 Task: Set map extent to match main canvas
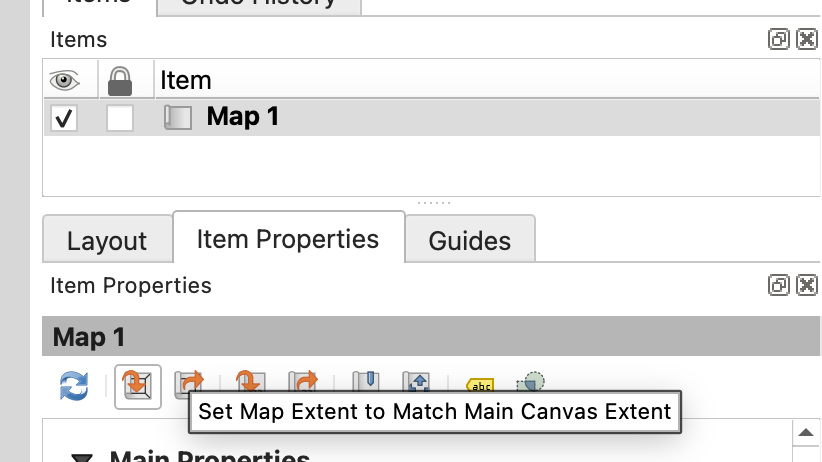click(138, 386)
